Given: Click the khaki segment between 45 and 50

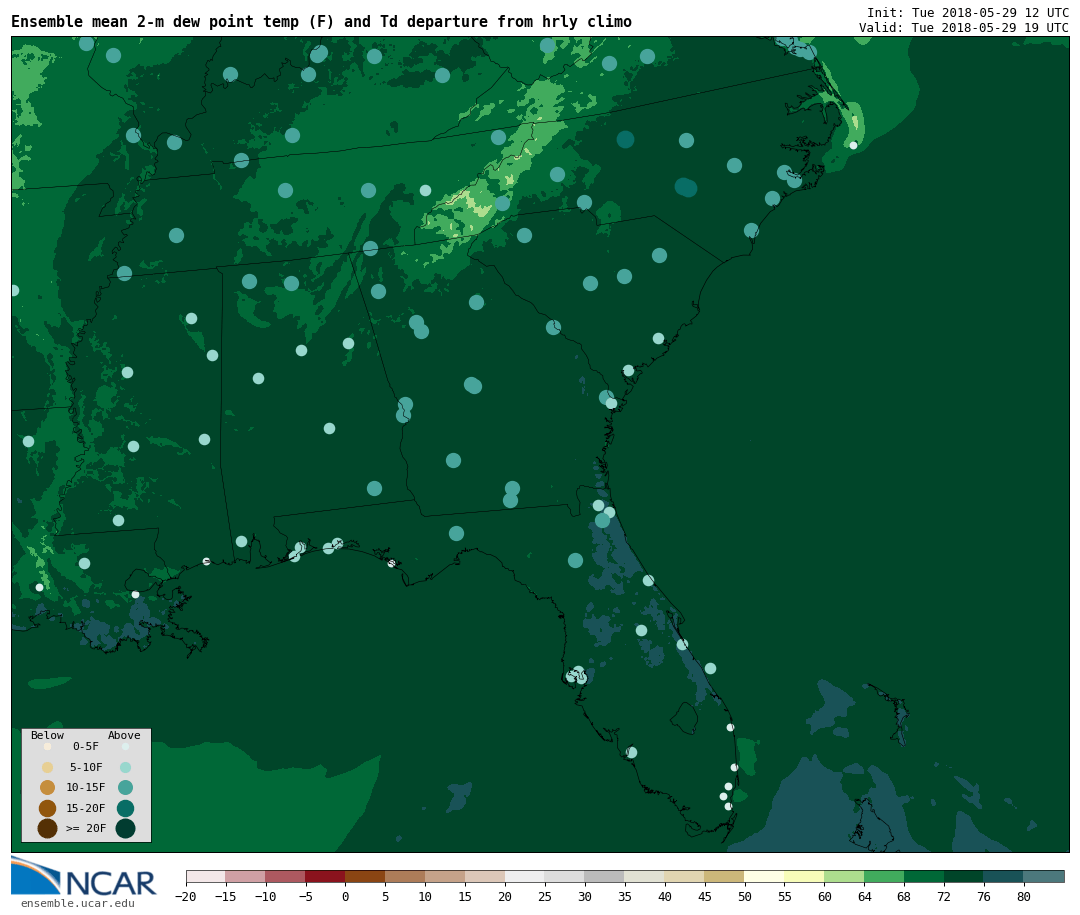Looking at the screenshot, I should [x=725, y=876].
